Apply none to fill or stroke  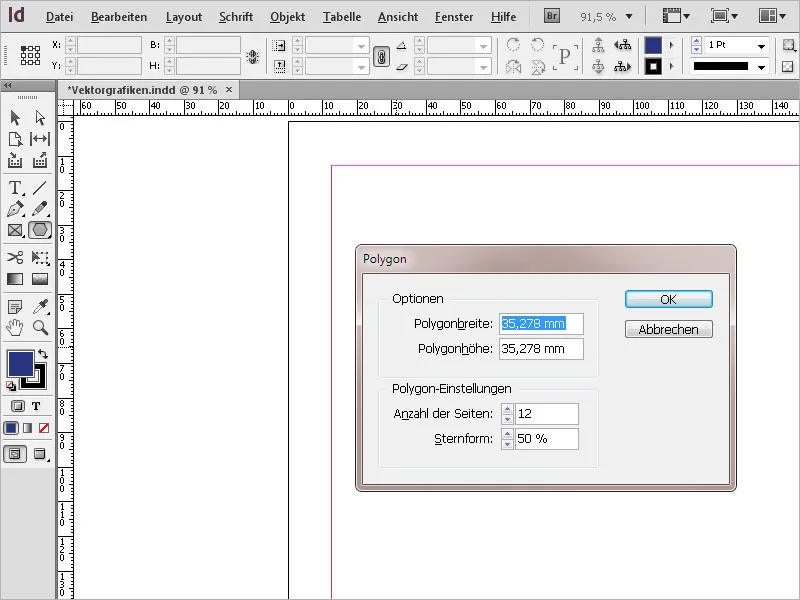pyautogui.click(x=44, y=428)
